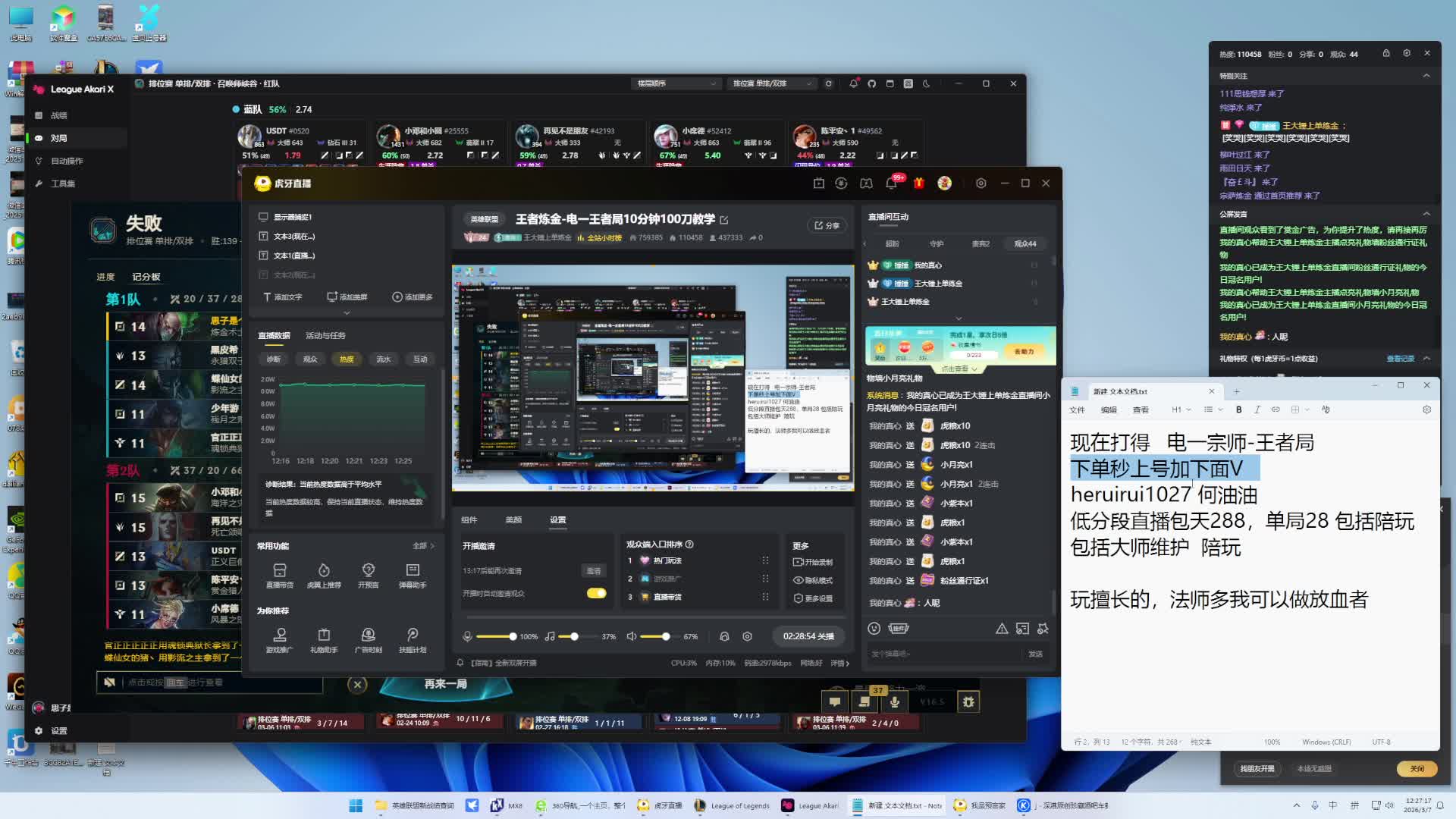Click the music volume slider at 37%
Viewport: 1456px width, 819px height.
[574, 636]
